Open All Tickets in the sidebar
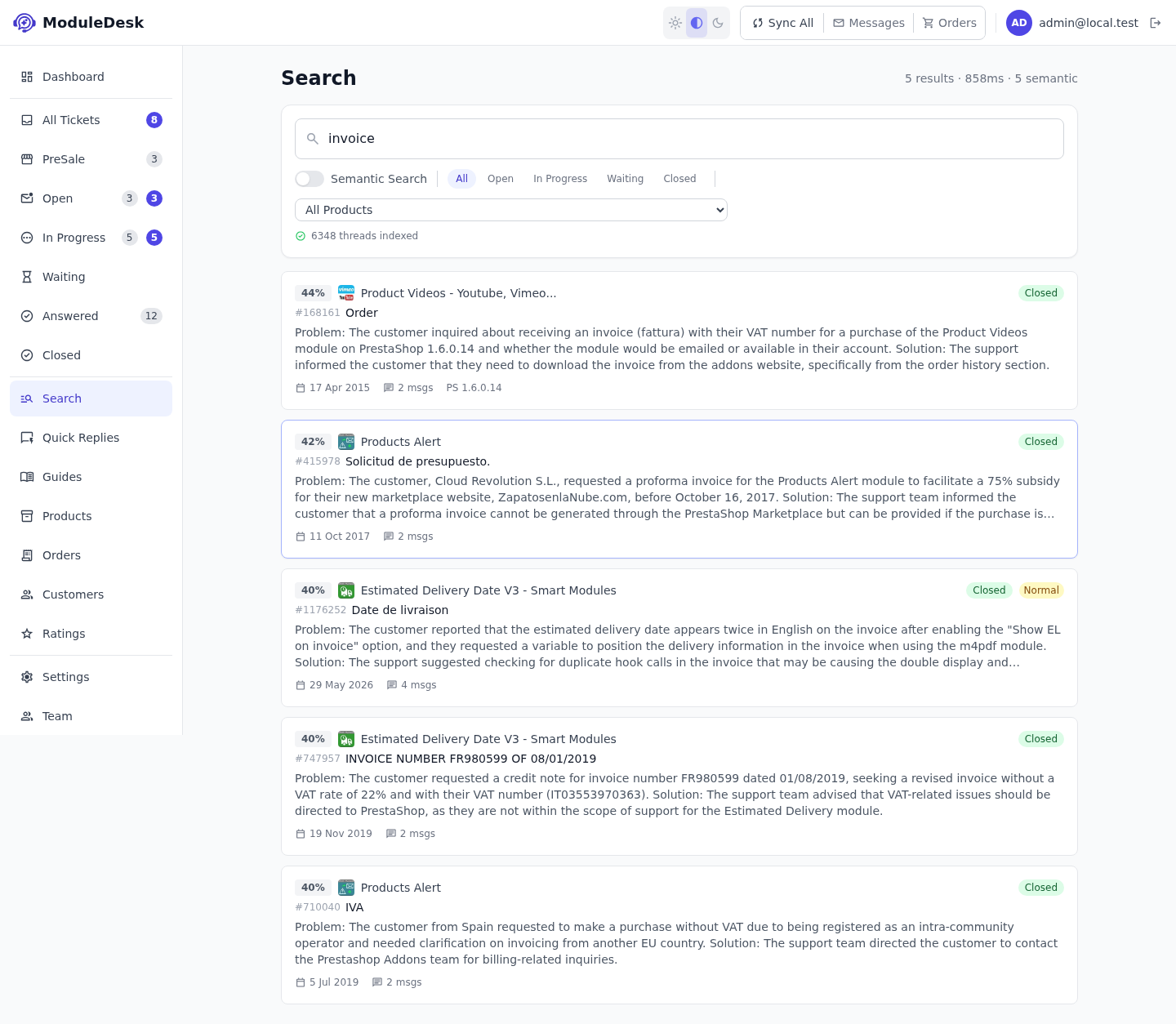 click(91, 120)
